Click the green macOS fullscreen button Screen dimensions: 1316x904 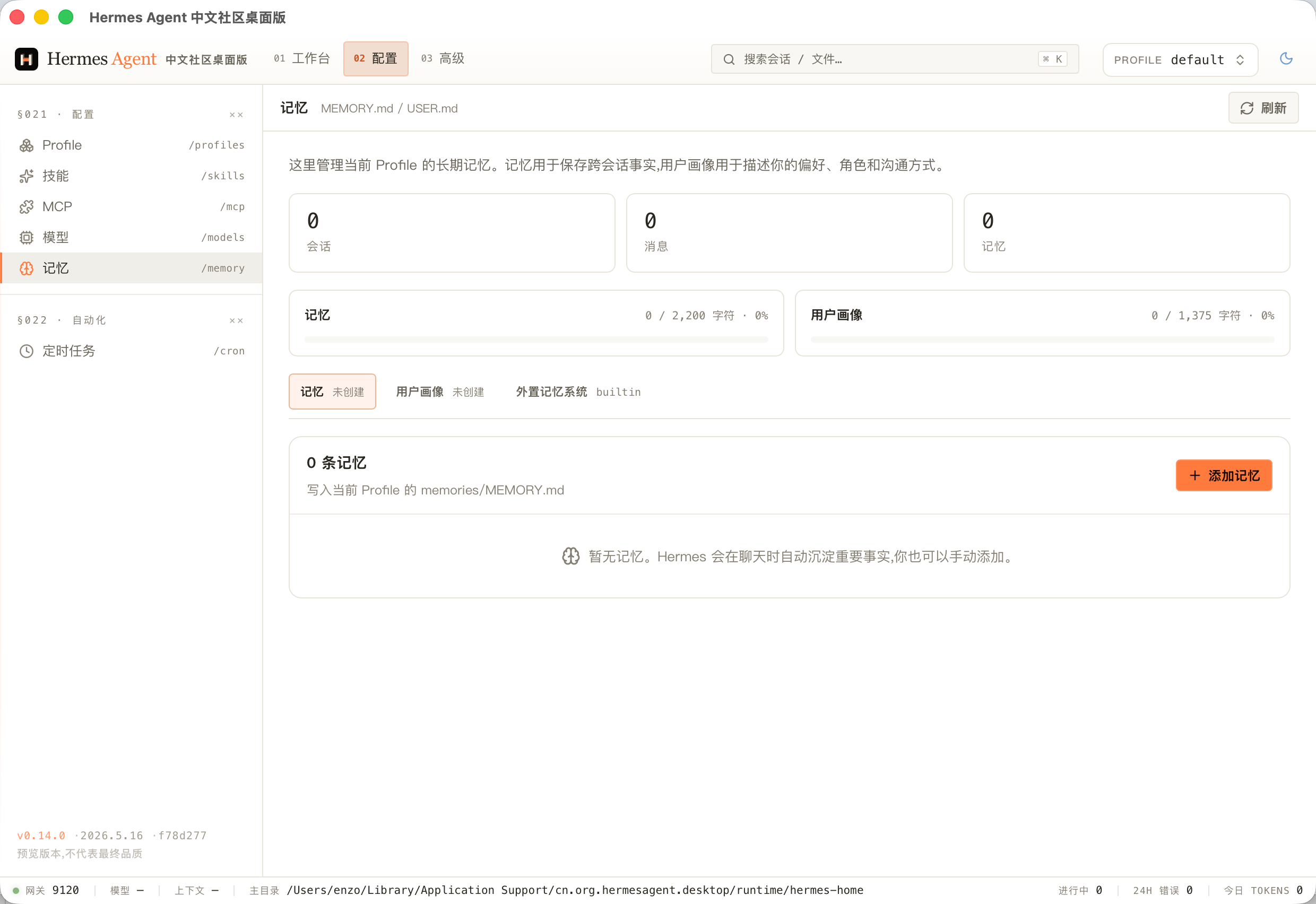(66, 18)
